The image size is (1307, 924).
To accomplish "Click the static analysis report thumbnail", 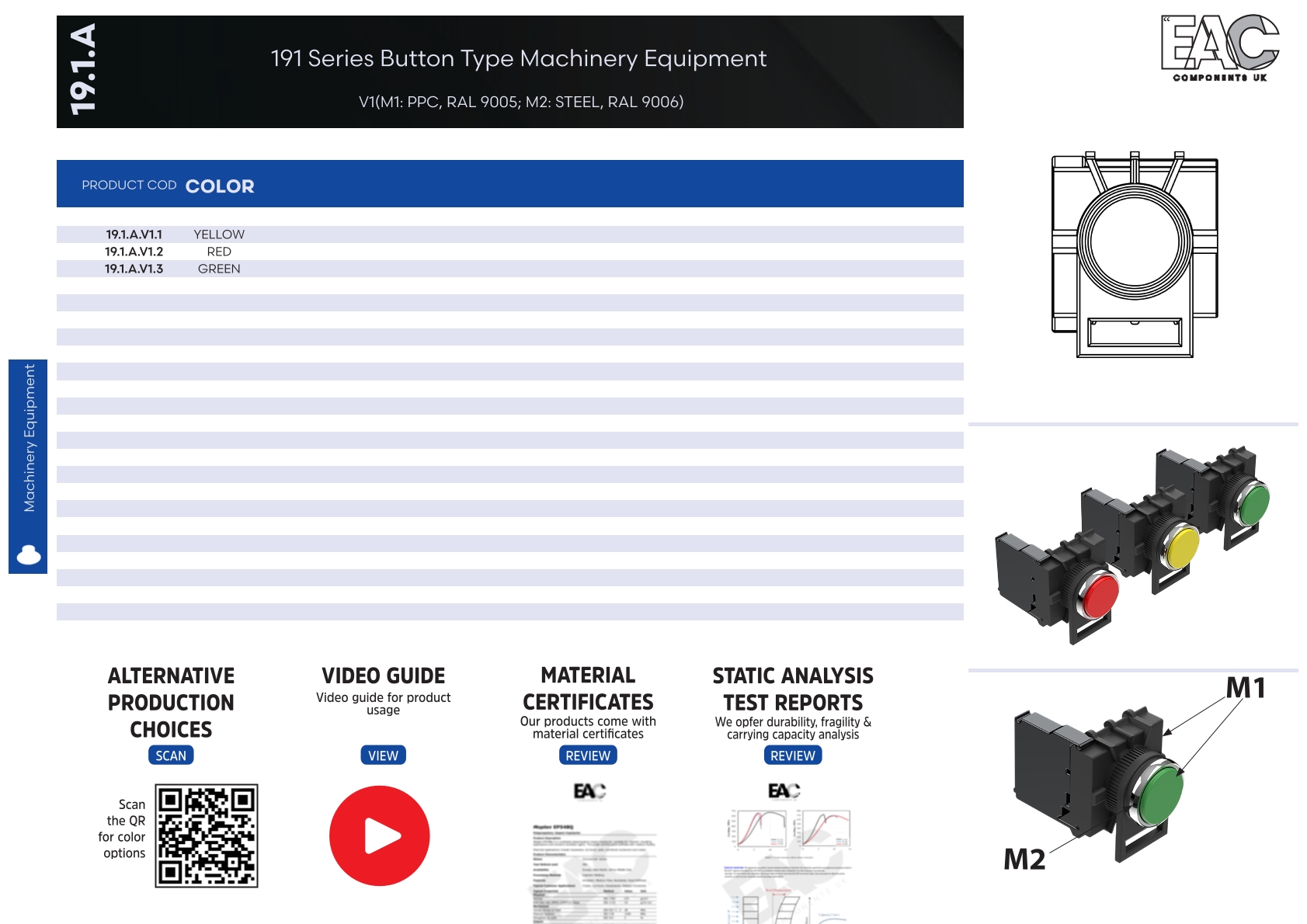I will tap(788, 866).
